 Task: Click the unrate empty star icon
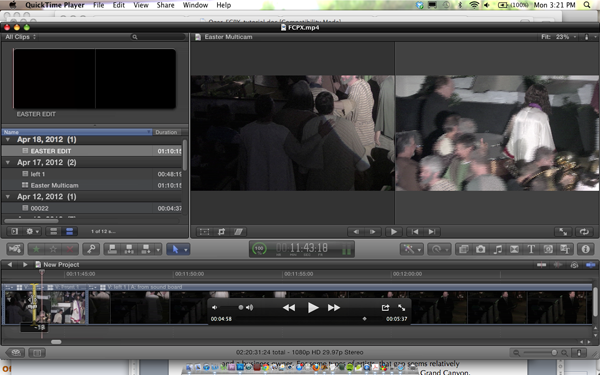(53, 249)
